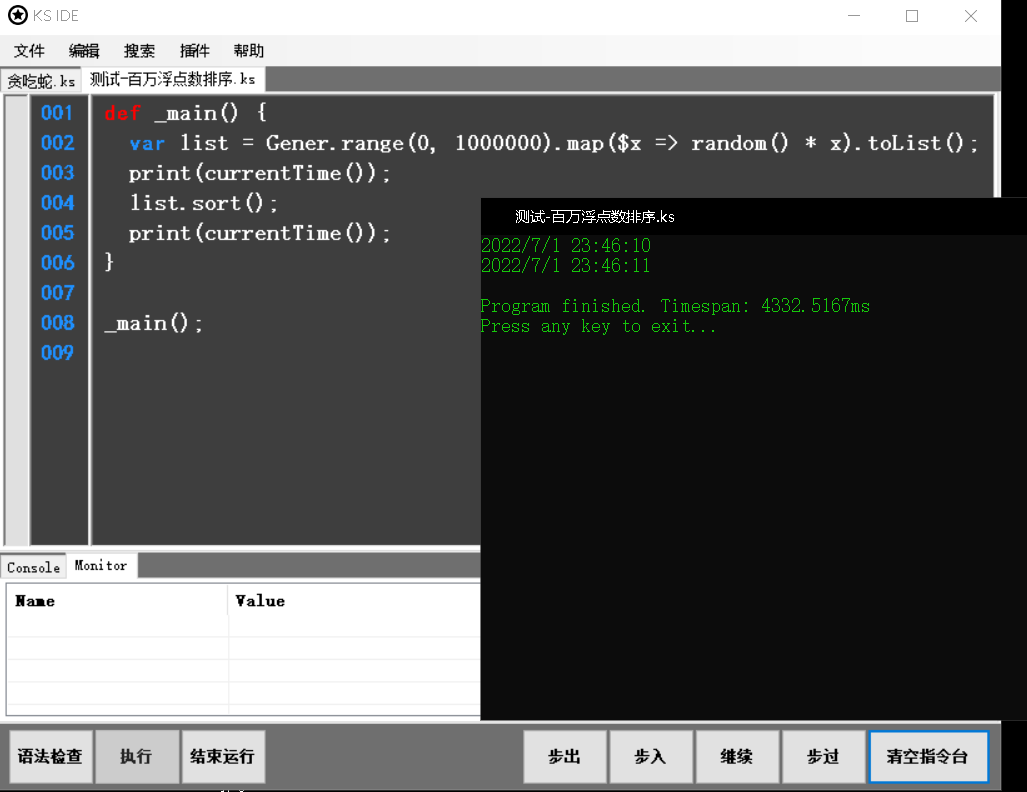Click line number 004 in the gutter
Screen dimensions: 1027x792
pyautogui.click(x=57, y=203)
